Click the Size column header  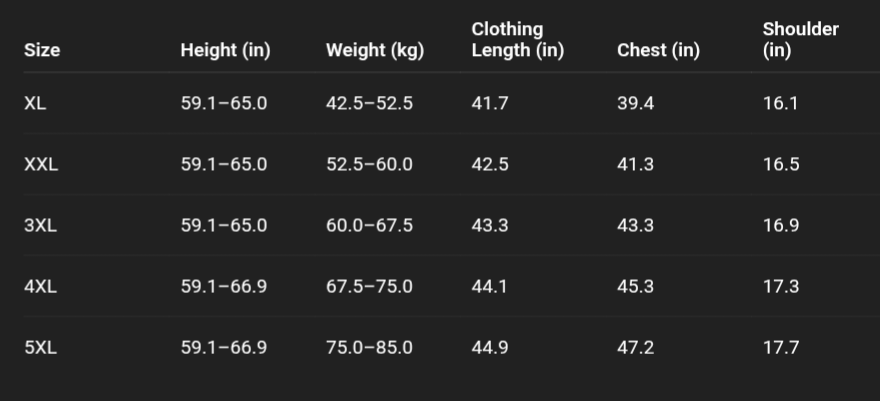(x=42, y=51)
